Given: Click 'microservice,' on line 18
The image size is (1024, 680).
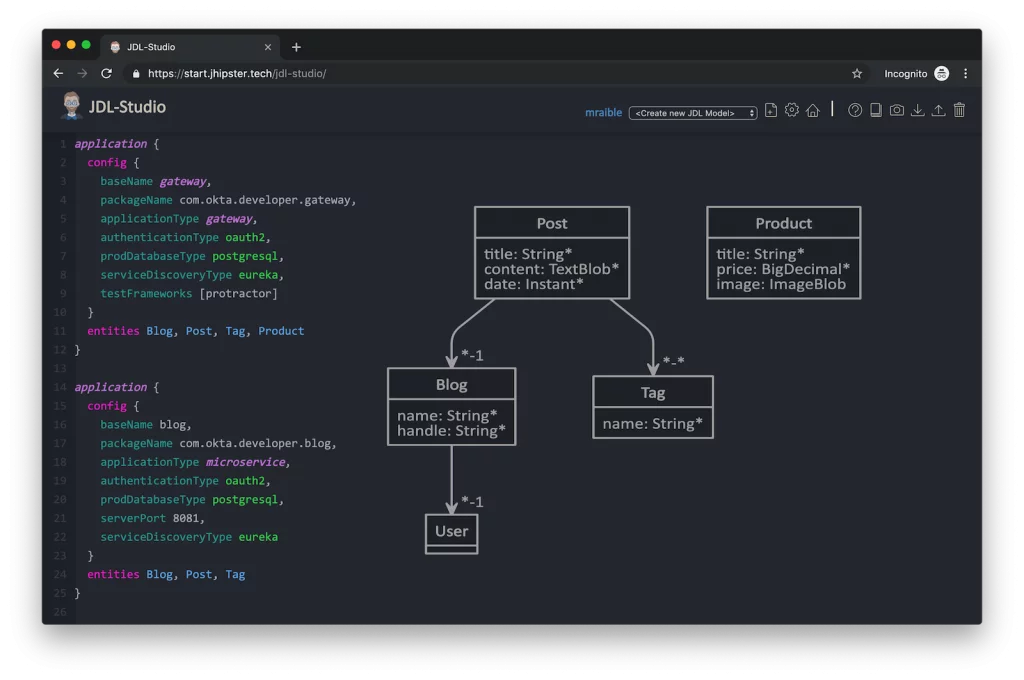Looking at the screenshot, I should 248,462.
